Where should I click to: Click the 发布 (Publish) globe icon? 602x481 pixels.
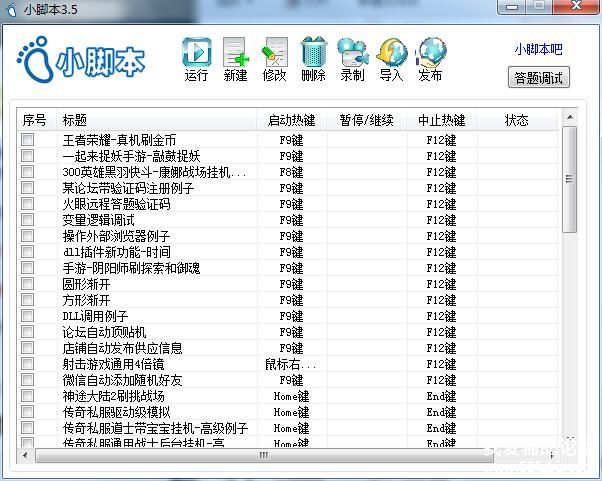pyautogui.click(x=431, y=52)
